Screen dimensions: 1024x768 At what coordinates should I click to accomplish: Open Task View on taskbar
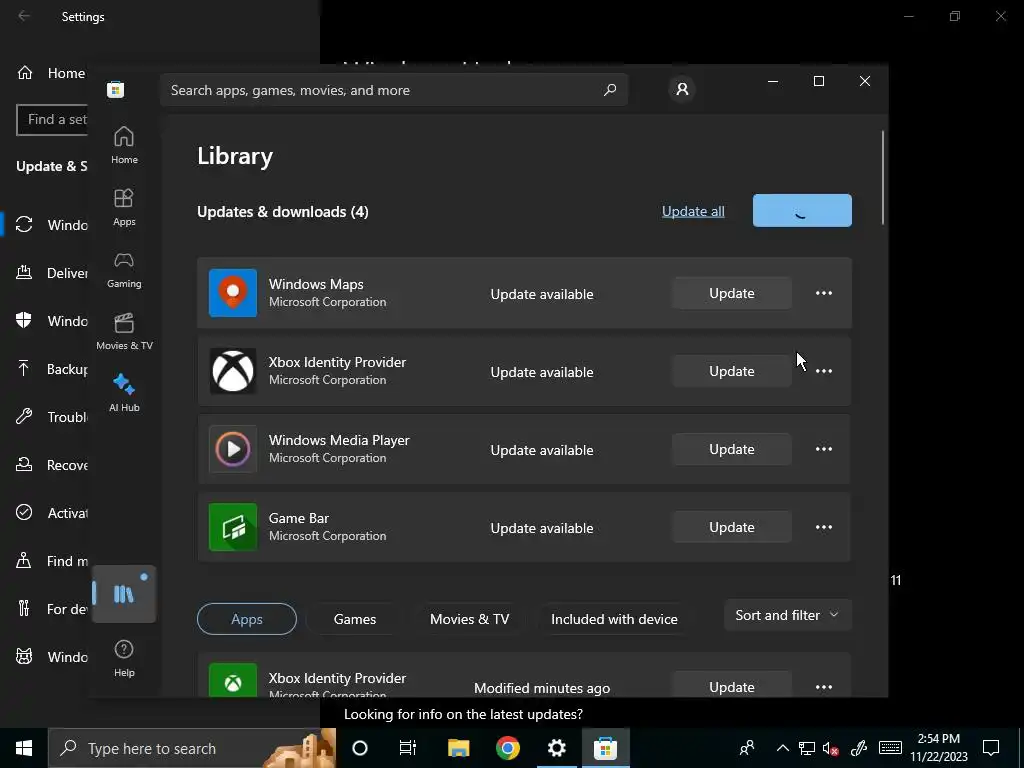coord(408,748)
